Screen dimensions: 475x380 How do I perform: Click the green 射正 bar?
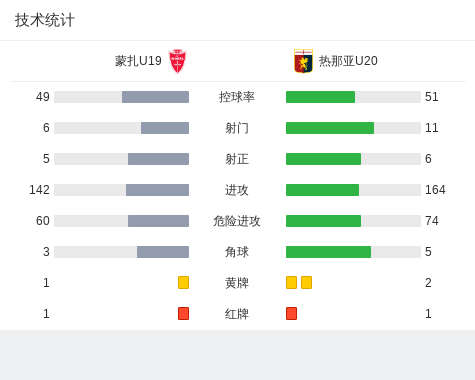323,159
